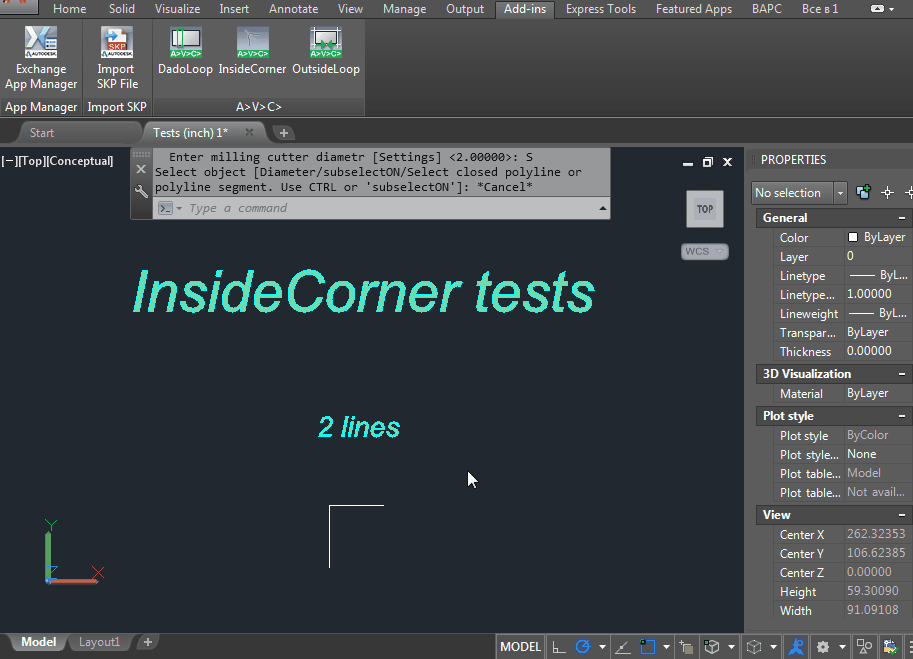Toggle Polar tracking in status bar
Viewport: 913px width, 659px height.
coord(582,646)
